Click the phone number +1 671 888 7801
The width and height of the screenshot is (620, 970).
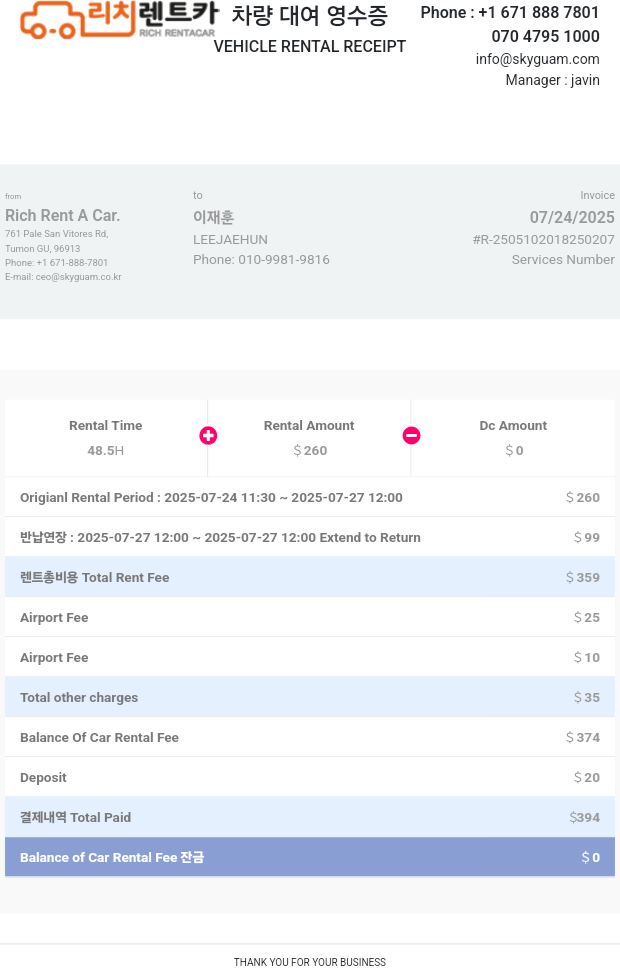click(x=538, y=12)
